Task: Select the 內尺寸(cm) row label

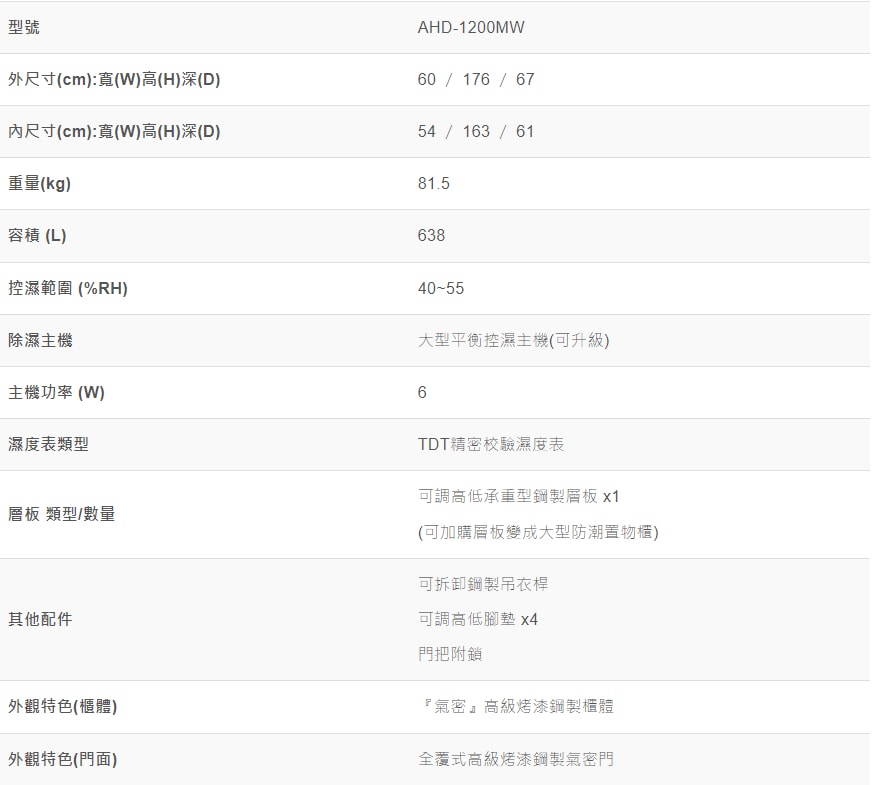Action: [x=114, y=131]
